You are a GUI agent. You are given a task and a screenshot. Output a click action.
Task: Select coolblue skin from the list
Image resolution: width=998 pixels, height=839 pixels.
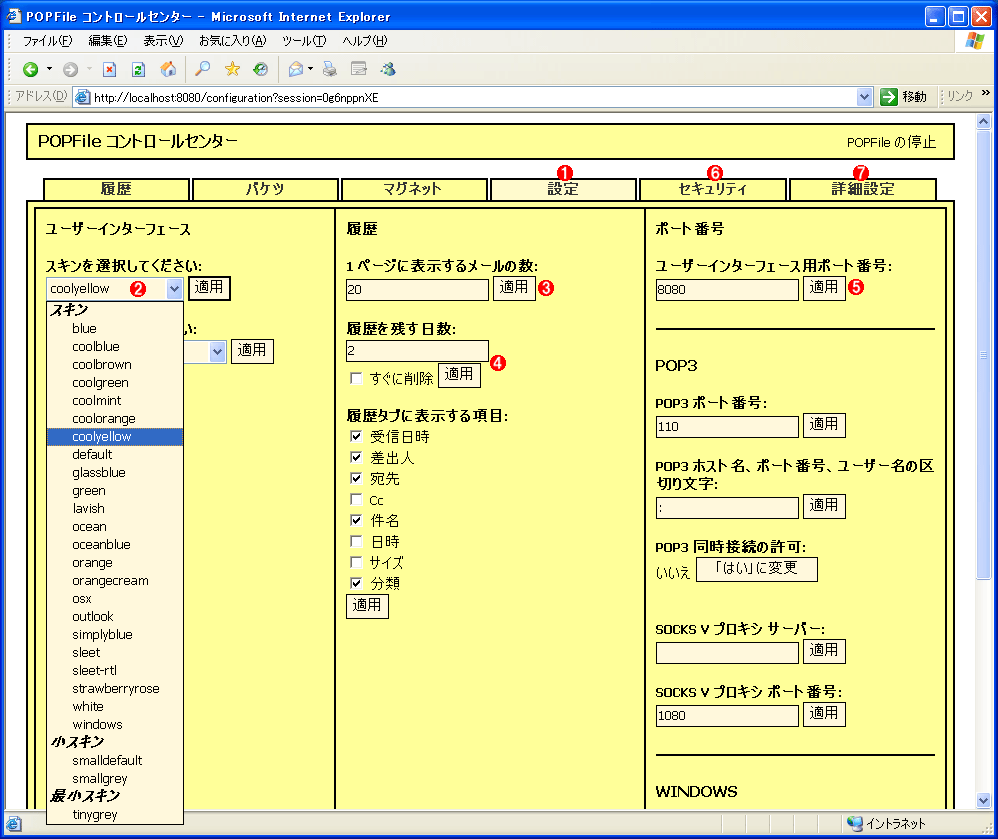(115, 346)
